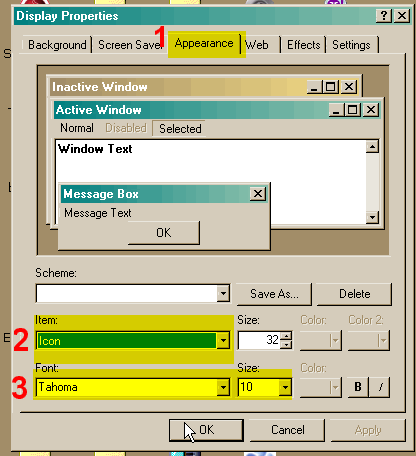Open the Item dropdown showing Icon
The width and height of the screenshot is (416, 456).
[223, 341]
